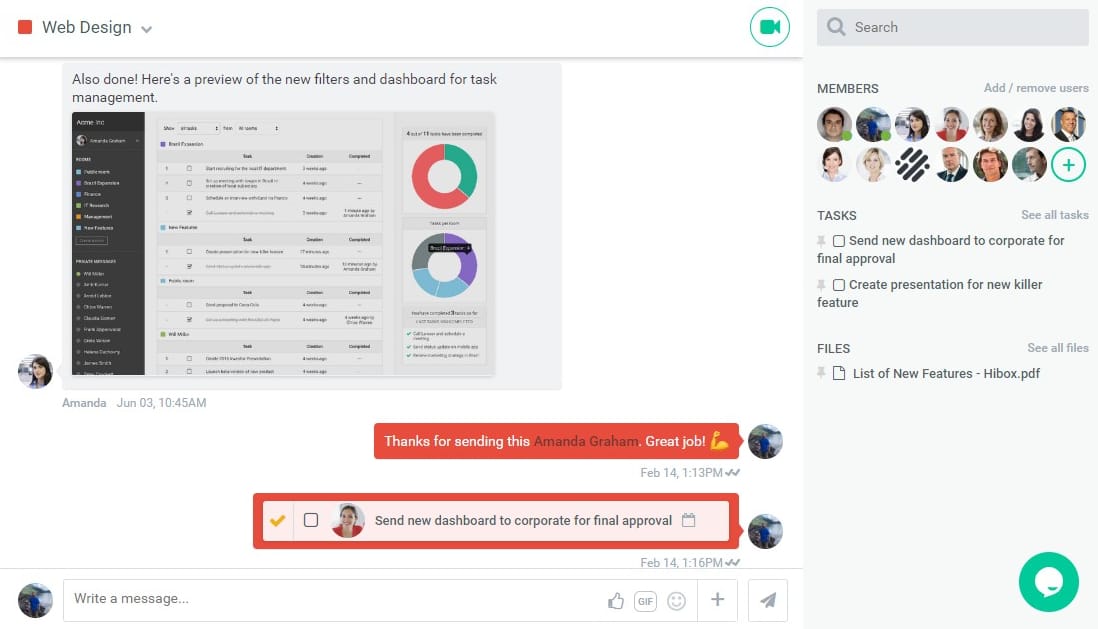Viewport: 1098px width, 629px height.
Task: Send message with paper plane button
Action: (x=768, y=600)
